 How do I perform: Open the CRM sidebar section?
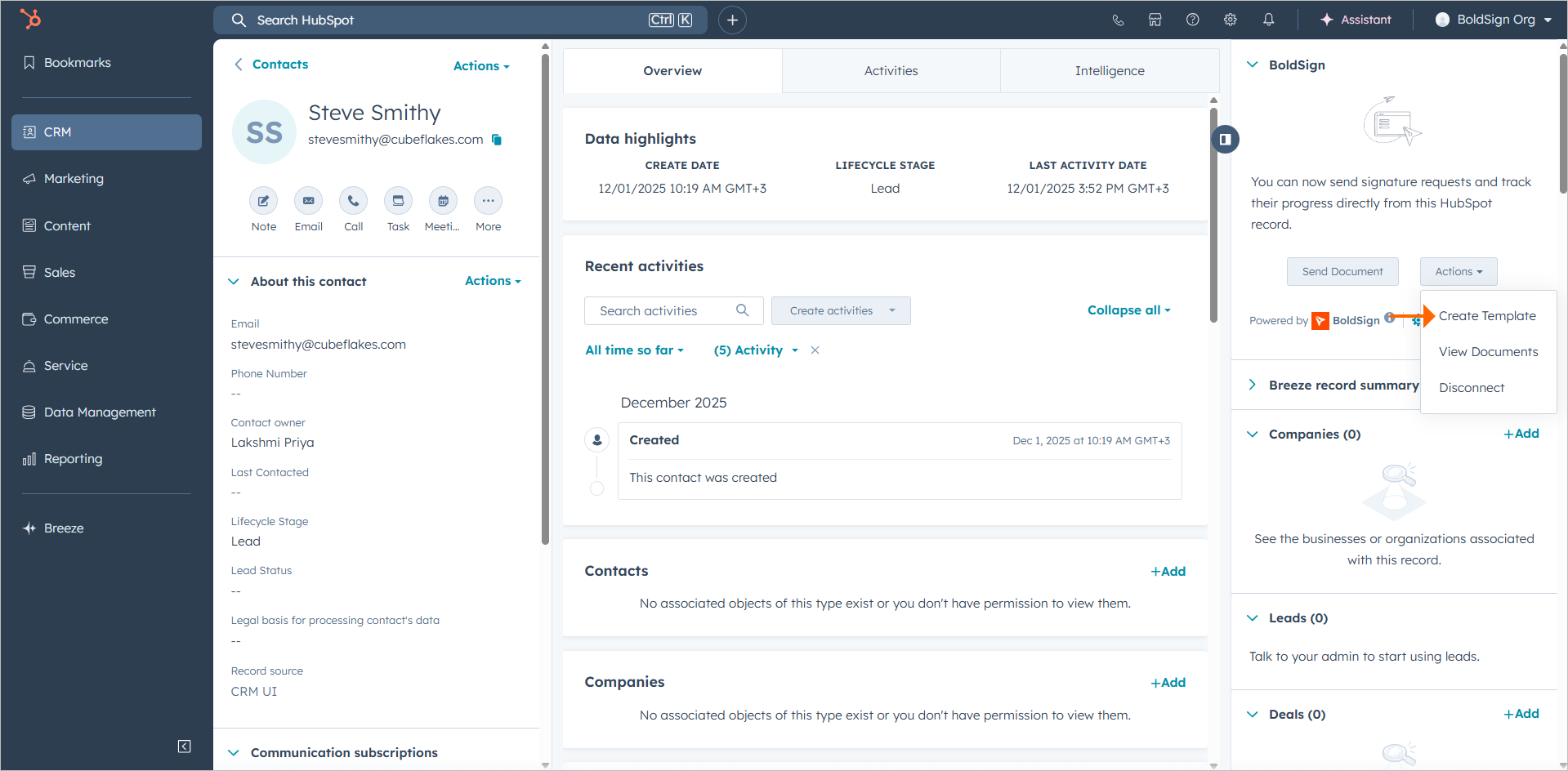point(106,132)
